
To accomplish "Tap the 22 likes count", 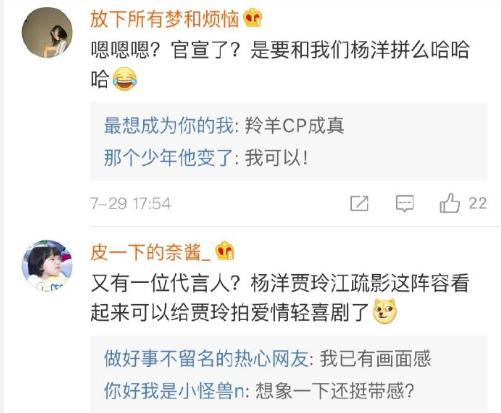I will coord(478,203).
